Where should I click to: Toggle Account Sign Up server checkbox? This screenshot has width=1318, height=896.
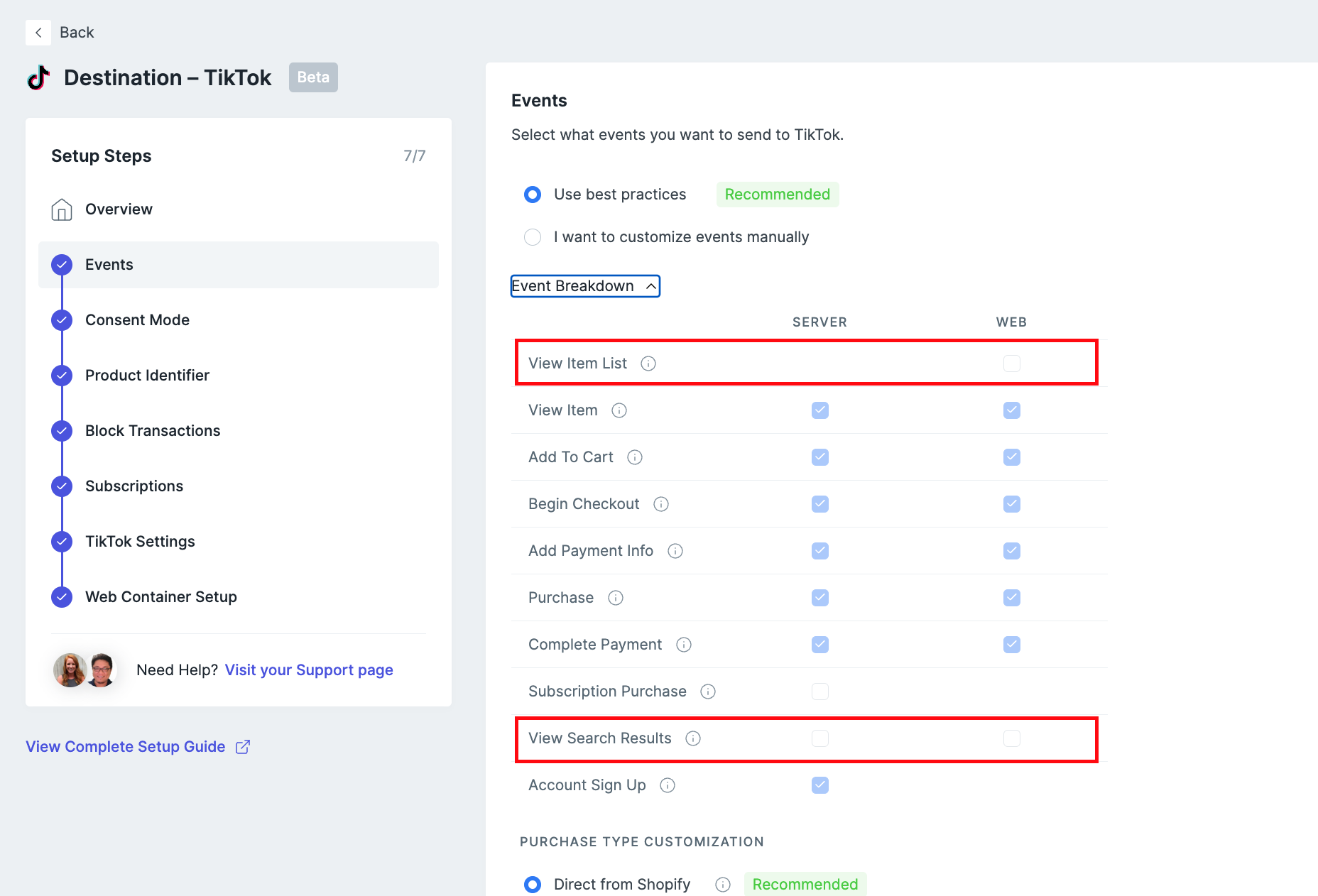click(x=820, y=785)
